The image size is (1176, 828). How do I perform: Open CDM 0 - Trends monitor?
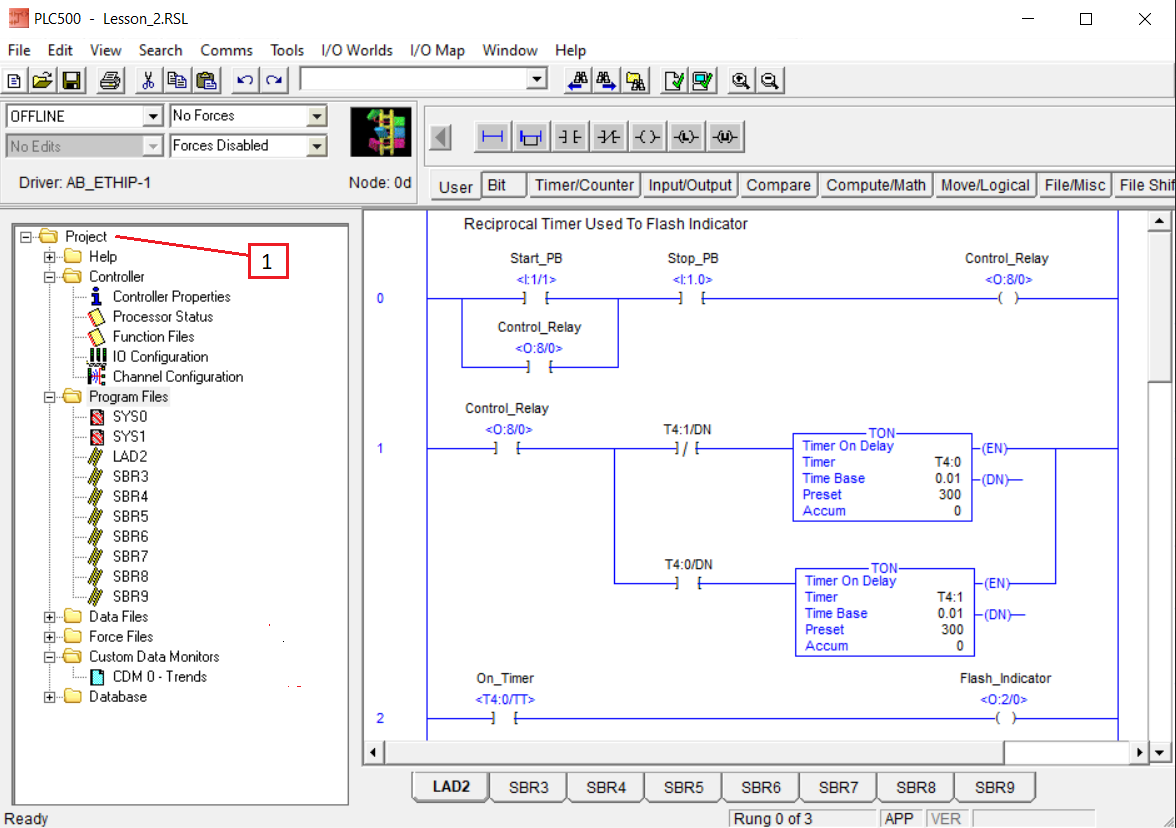pyautogui.click(x=160, y=676)
